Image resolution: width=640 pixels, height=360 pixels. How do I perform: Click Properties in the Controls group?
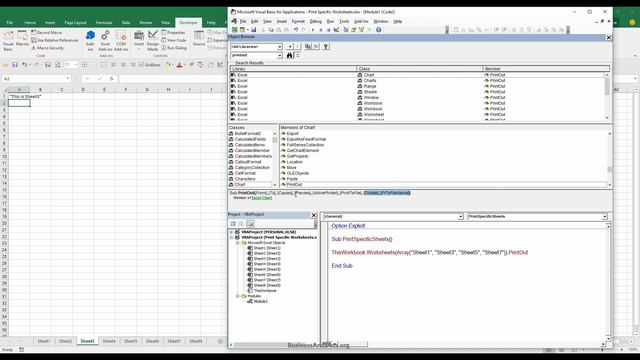(173, 32)
